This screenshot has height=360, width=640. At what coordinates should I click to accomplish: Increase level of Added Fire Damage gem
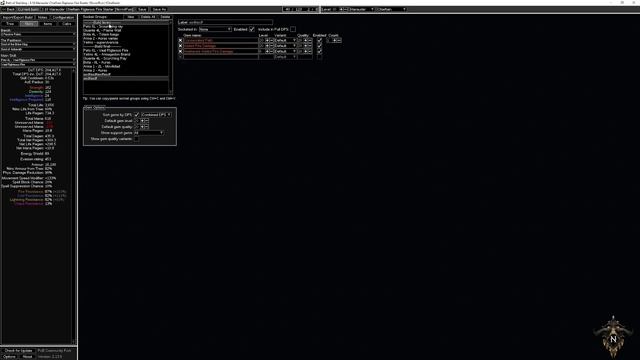pyautogui.click(x=267, y=46)
